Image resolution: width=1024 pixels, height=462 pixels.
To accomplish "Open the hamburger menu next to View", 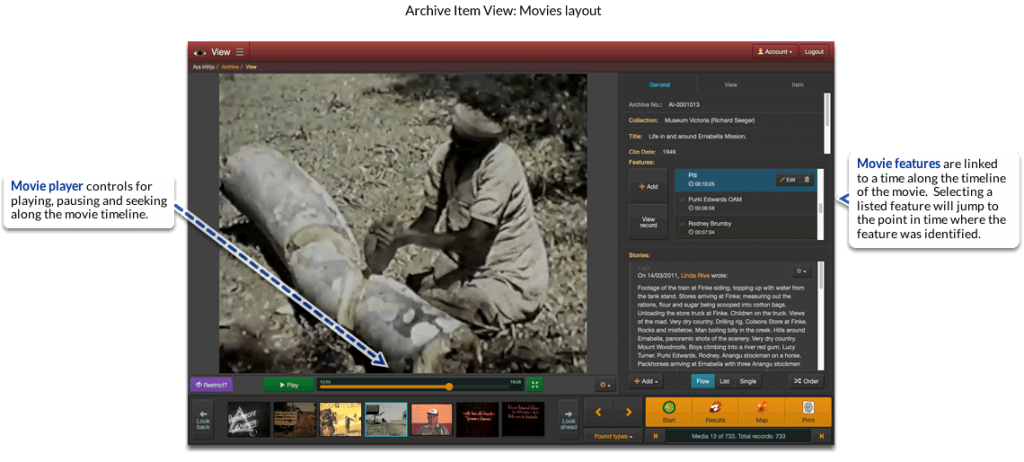I will pyautogui.click(x=240, y=52).
